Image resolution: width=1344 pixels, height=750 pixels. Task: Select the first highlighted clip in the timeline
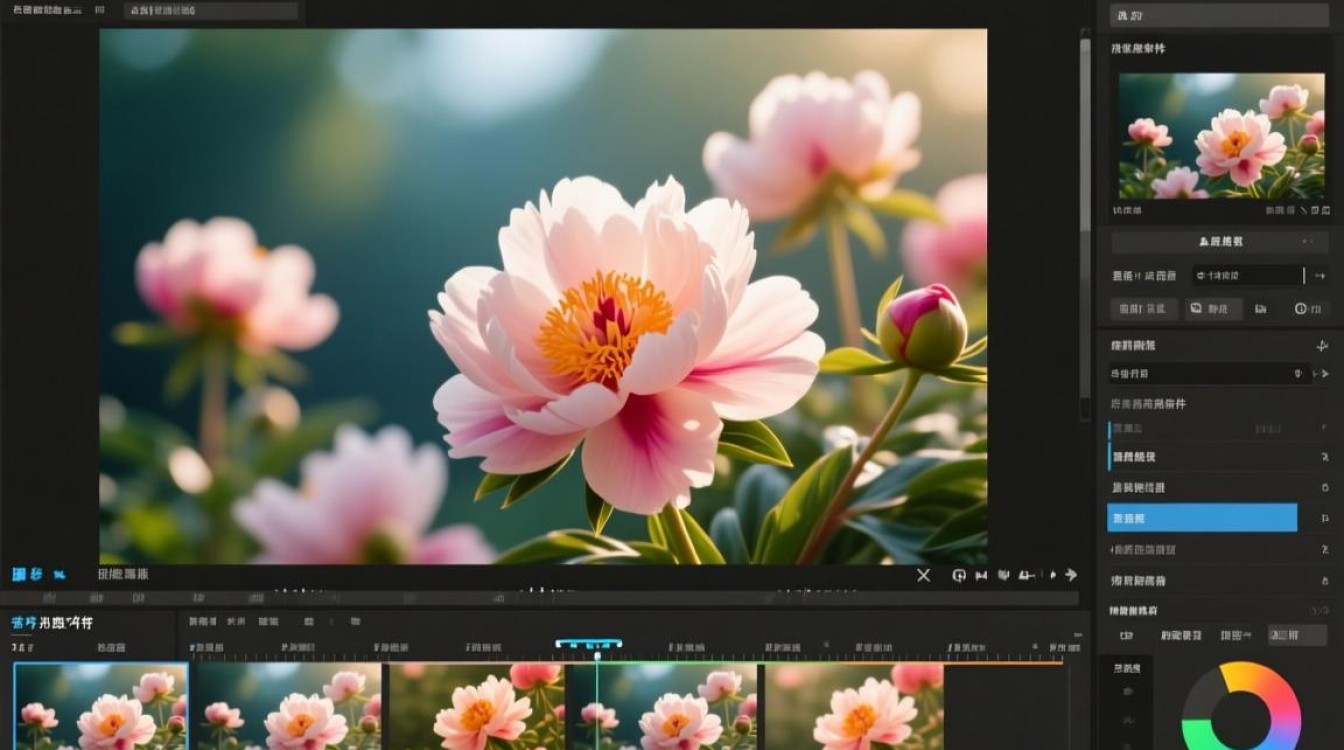click(101, 706)
